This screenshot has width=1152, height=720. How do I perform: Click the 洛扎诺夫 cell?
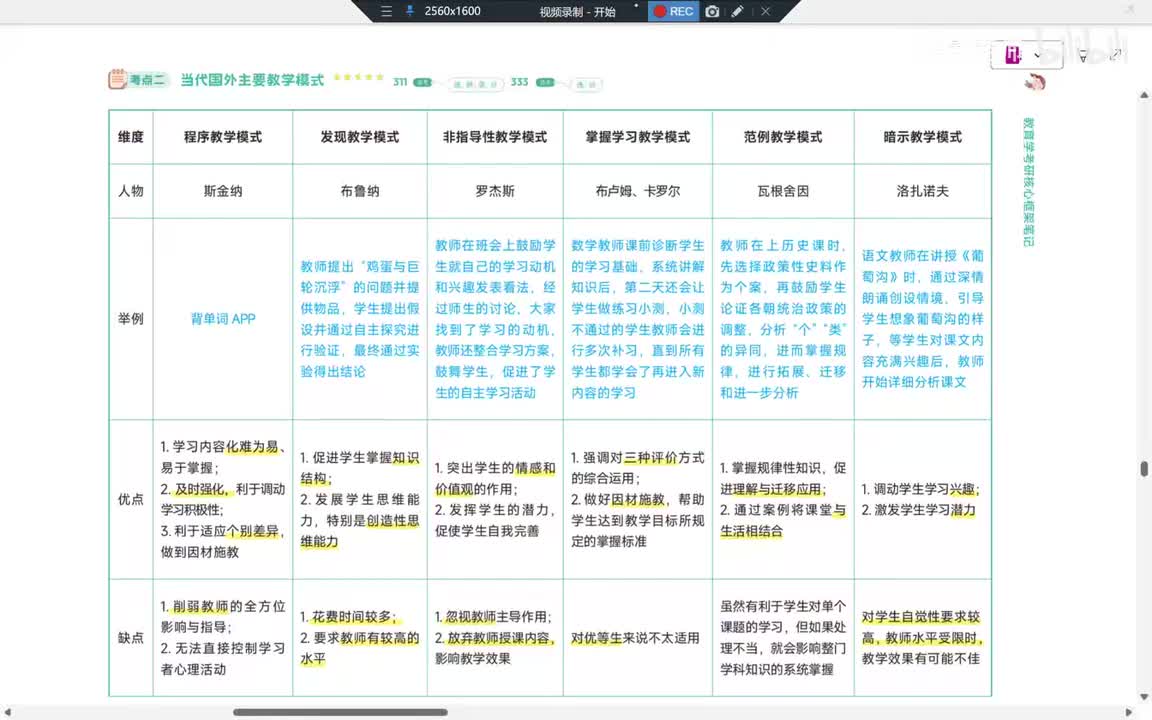(922, 191)
